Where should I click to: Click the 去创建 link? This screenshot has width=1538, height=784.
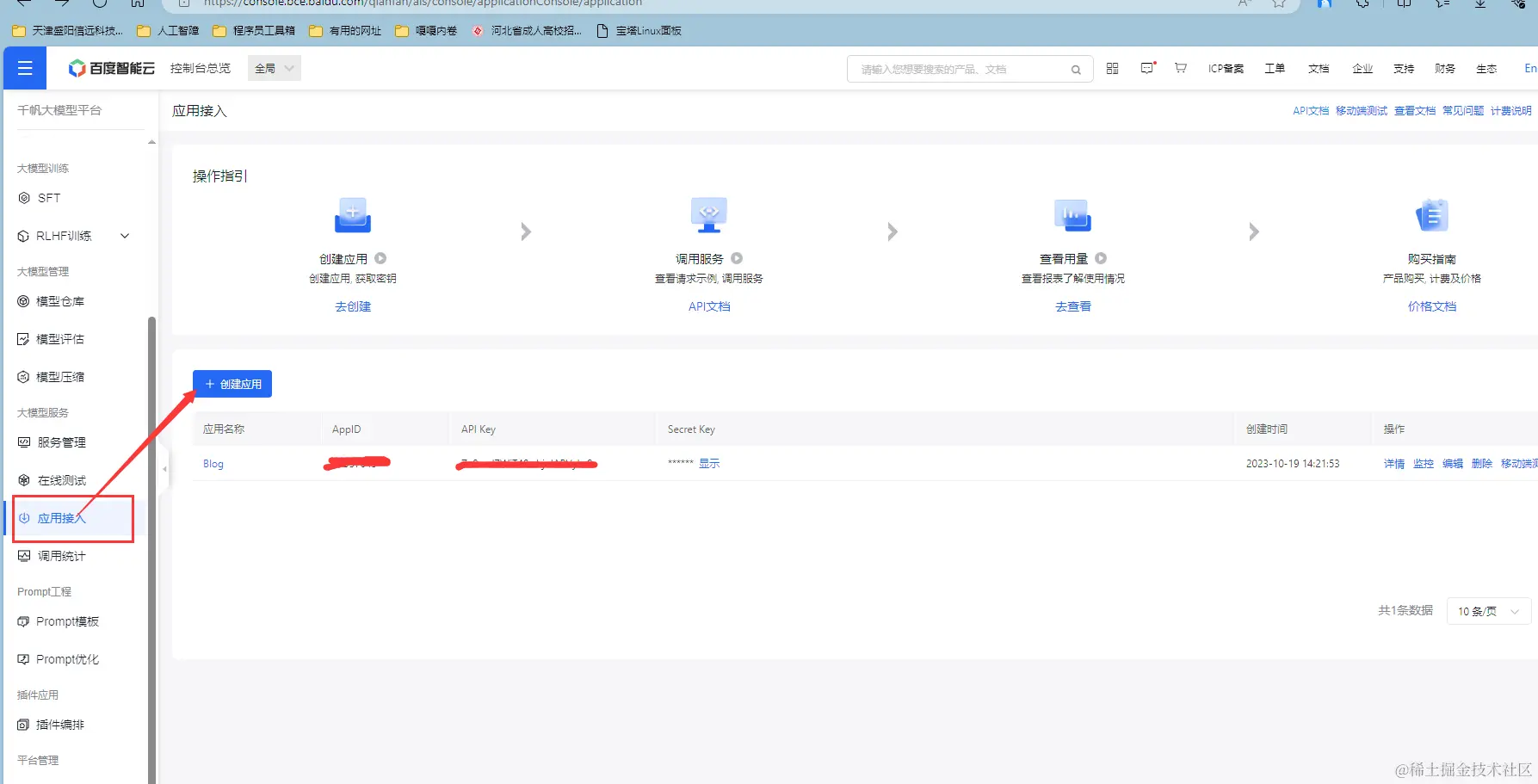(353, 306)
